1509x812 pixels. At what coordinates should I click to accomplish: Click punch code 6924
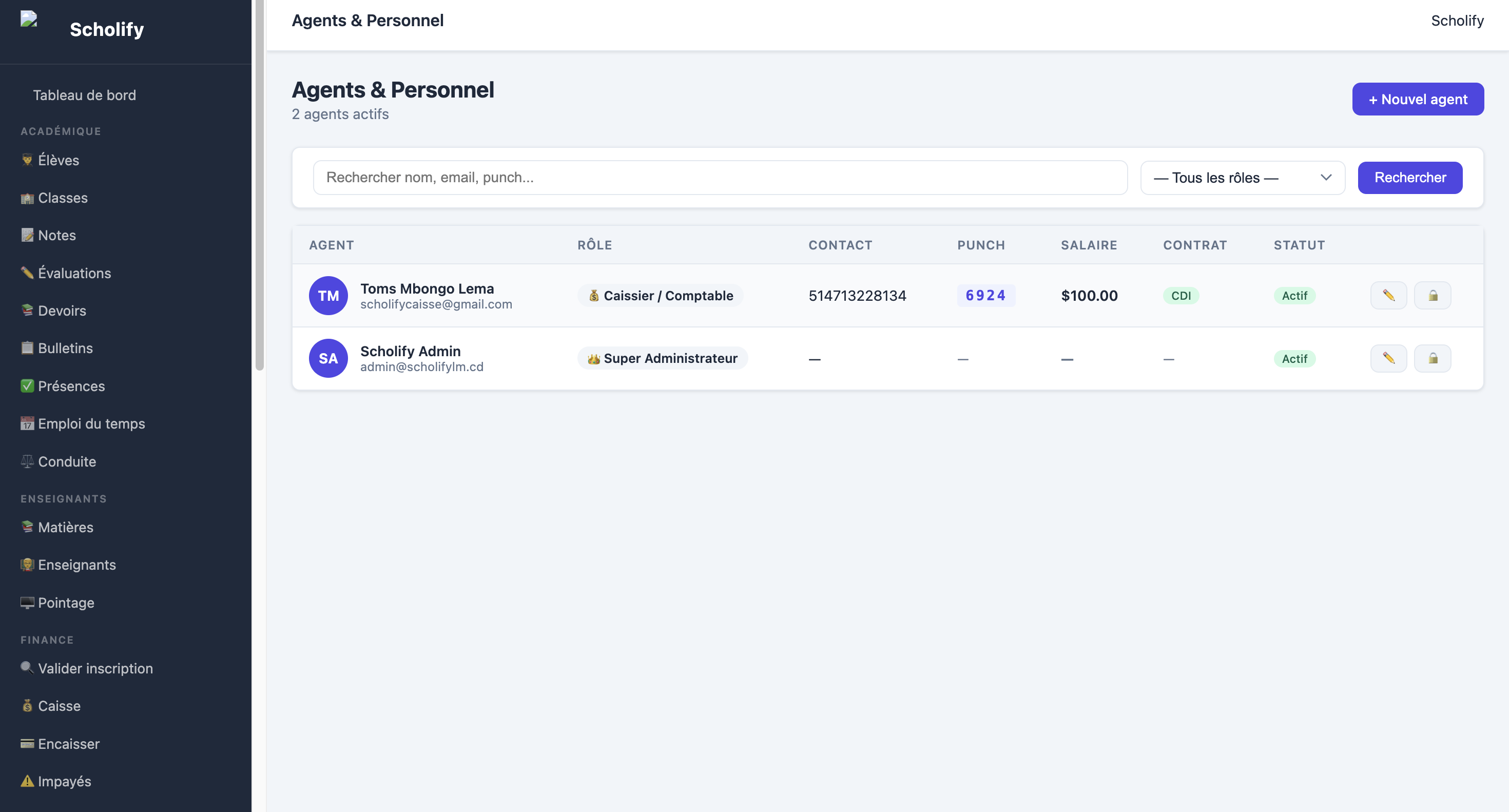pyautogui.click(x=986, y=295)
